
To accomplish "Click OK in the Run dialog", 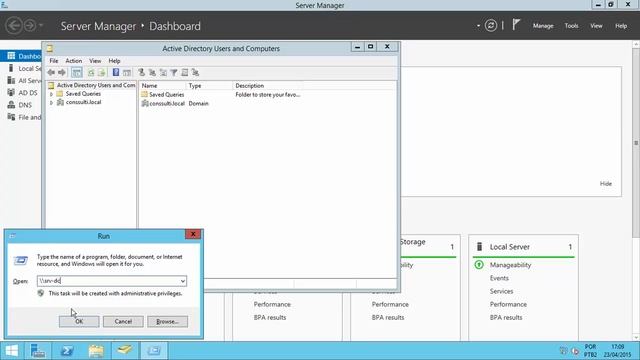I will [x=79, y=322].
